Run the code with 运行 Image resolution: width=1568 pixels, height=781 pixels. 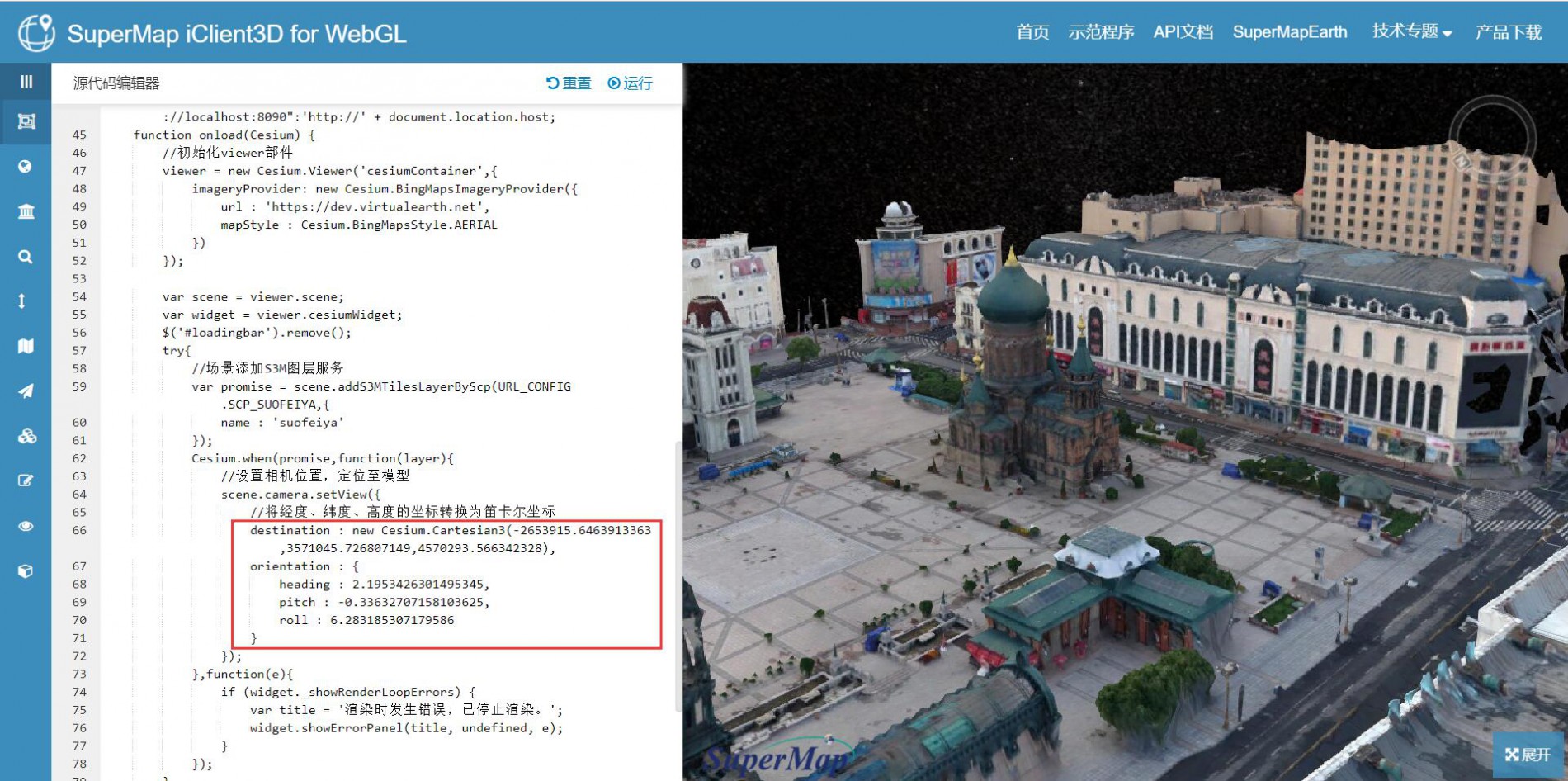point(631,83)
